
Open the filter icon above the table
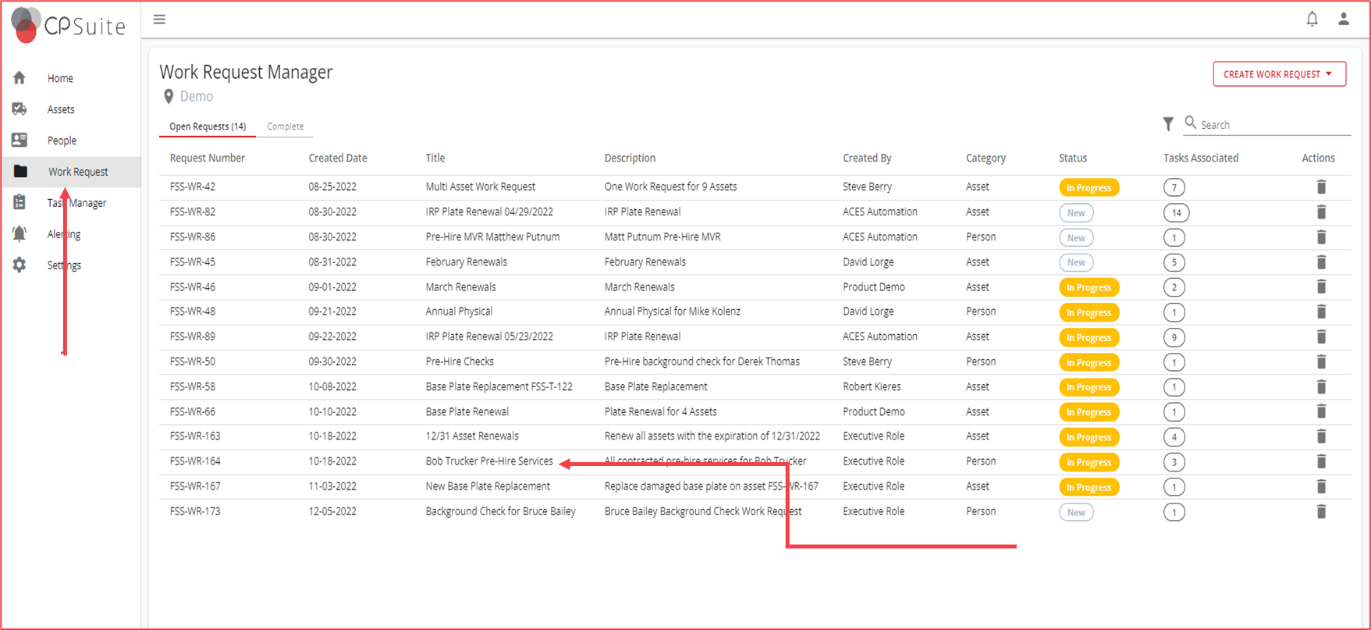pyautogui.click(x=1167, y=123)
